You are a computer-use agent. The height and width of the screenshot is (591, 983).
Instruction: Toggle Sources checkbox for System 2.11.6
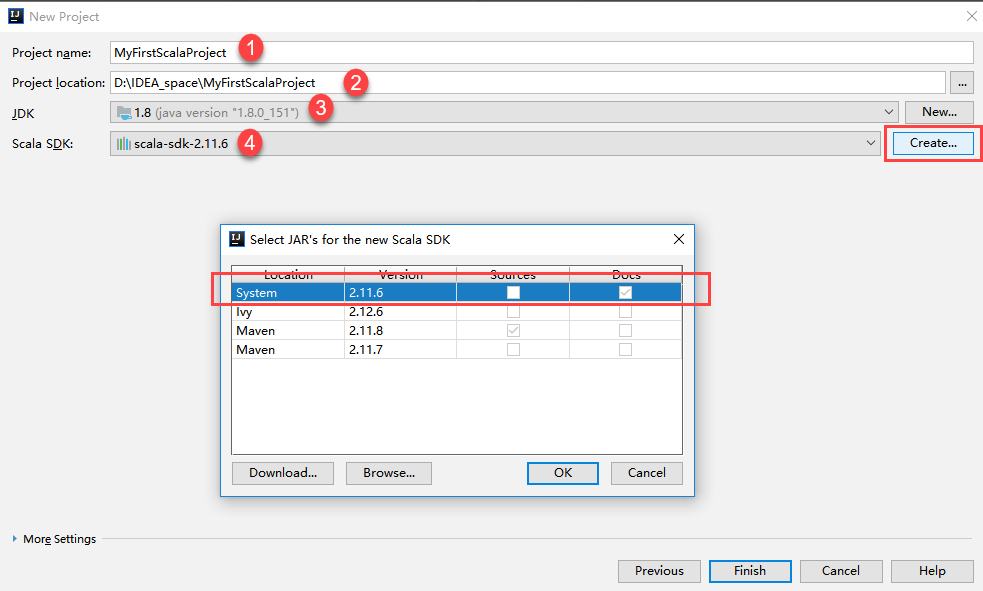click(x=513, y=293)
